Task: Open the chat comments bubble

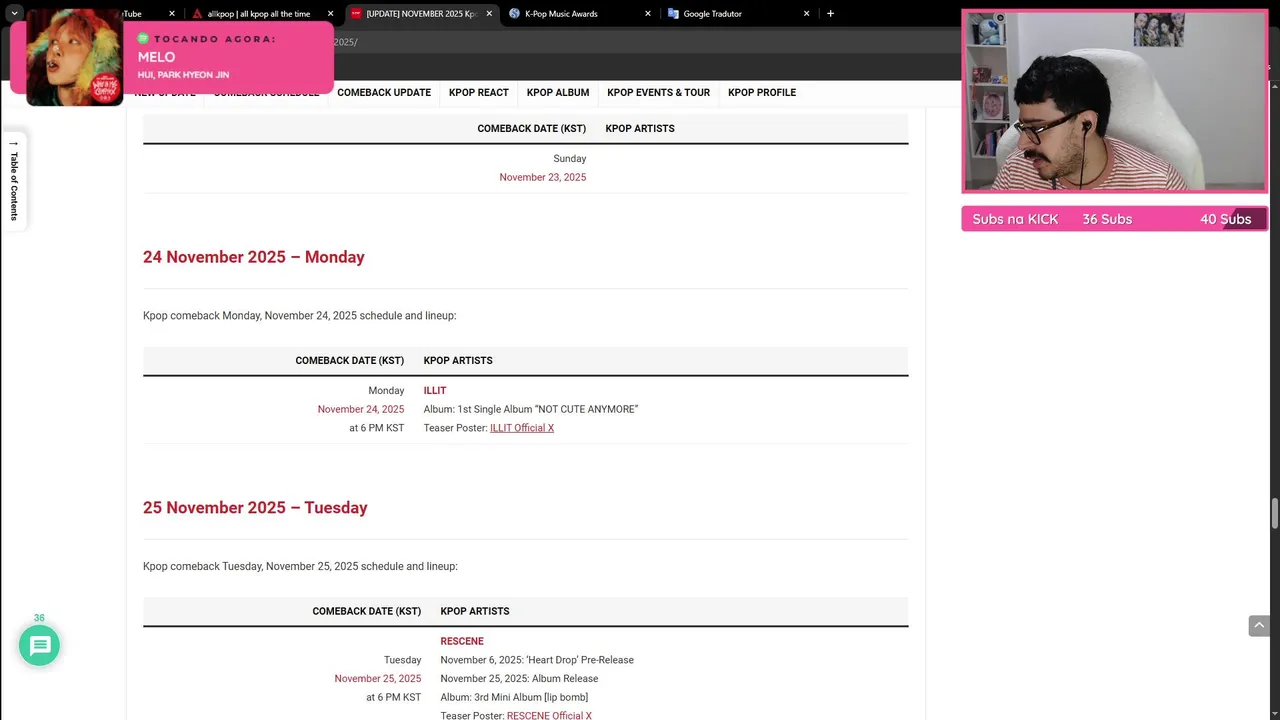Action: coord(40,646)
